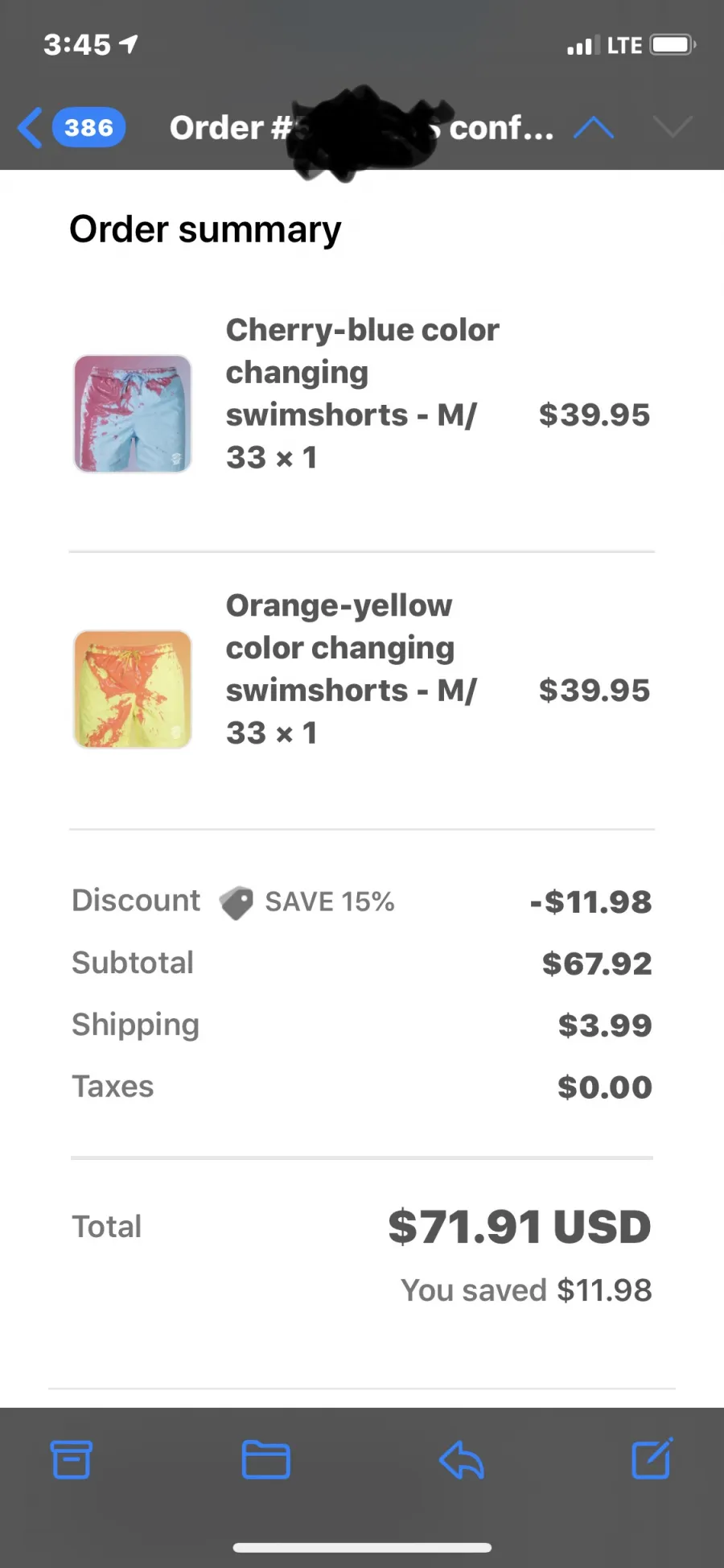
Task: Open Orange-yellow swimshorts product thumbnail
Action: [x=133, y=689]
